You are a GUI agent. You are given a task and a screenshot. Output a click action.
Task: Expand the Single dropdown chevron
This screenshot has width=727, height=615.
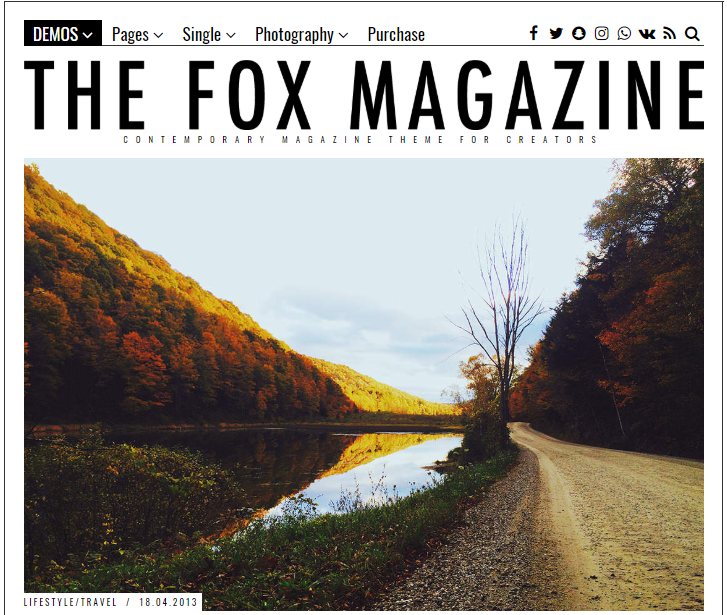coord(231,35)
